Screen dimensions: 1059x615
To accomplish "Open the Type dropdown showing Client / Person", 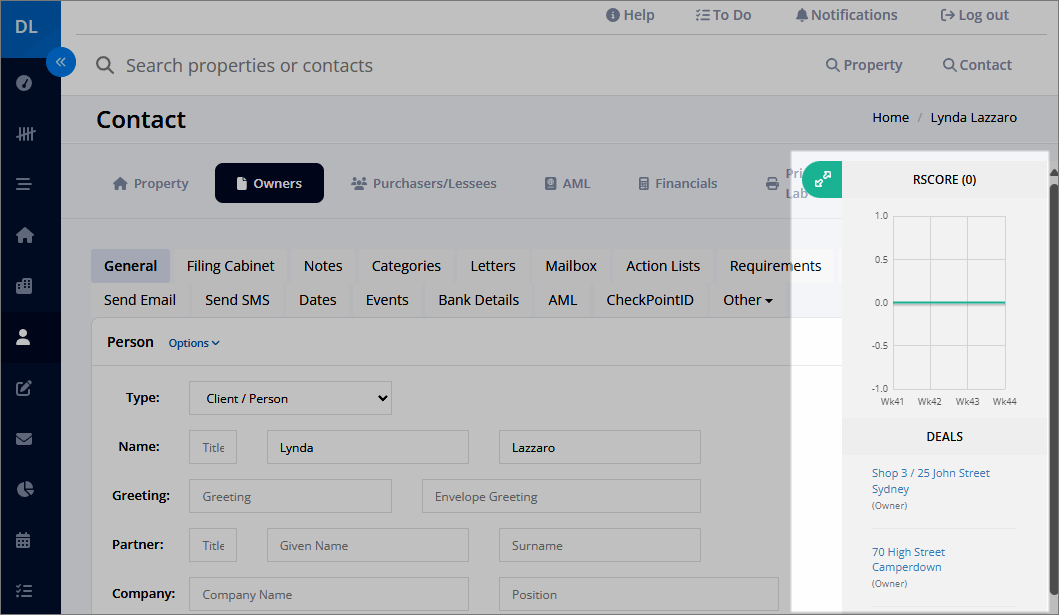I will tap(290, 398).
